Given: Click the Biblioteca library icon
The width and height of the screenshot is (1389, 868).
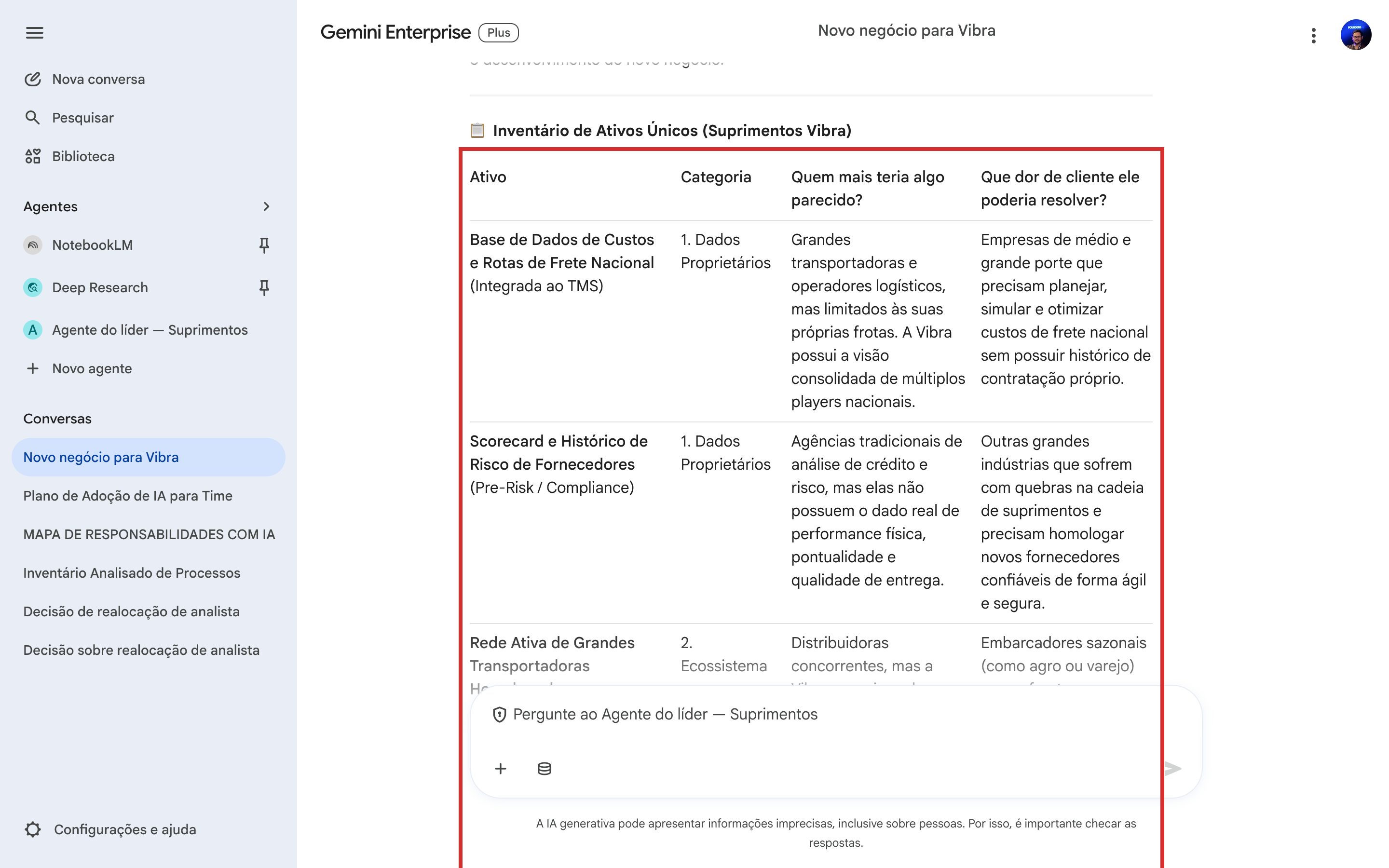Looking at the screenshot, I should click(33, 156).
